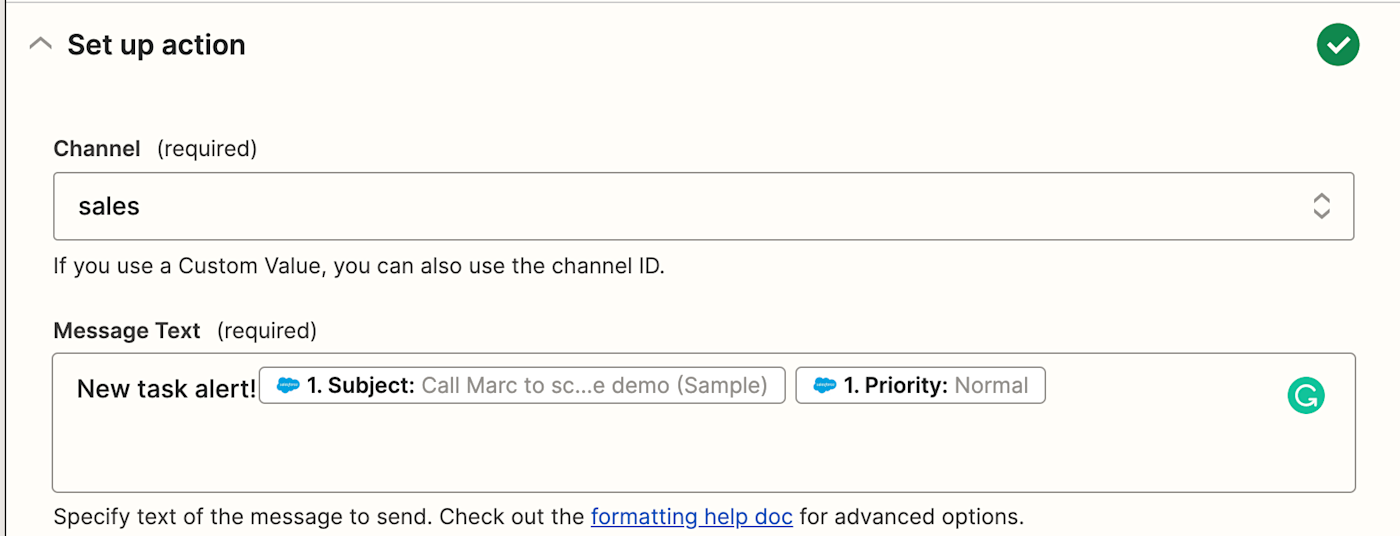Open the formatting help doc link
Screen dimensions: 1400x536
[691, 517]
